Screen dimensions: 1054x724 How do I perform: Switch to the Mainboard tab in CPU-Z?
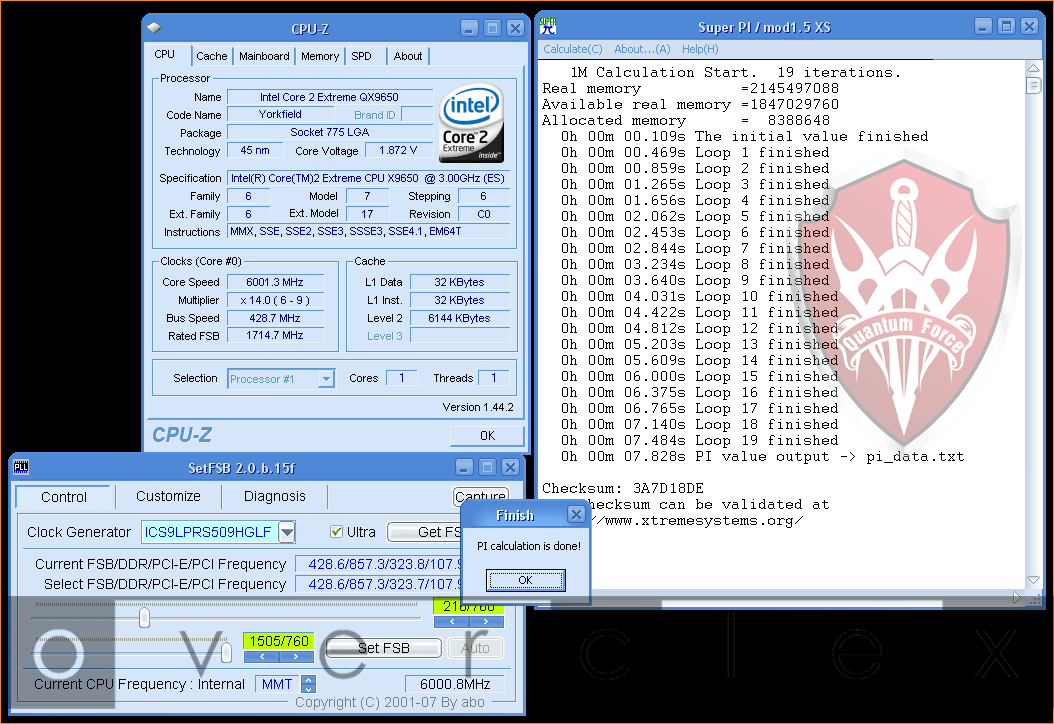(x=264, y=56)
